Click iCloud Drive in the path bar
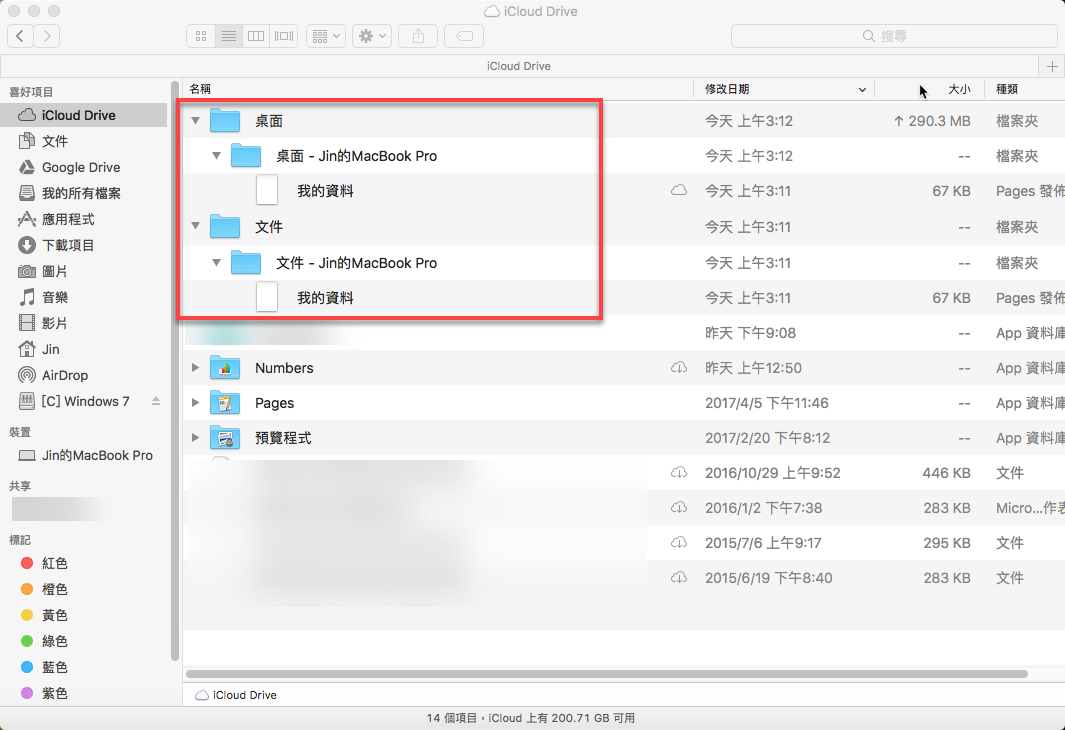1065x730 pixels. 236,695
